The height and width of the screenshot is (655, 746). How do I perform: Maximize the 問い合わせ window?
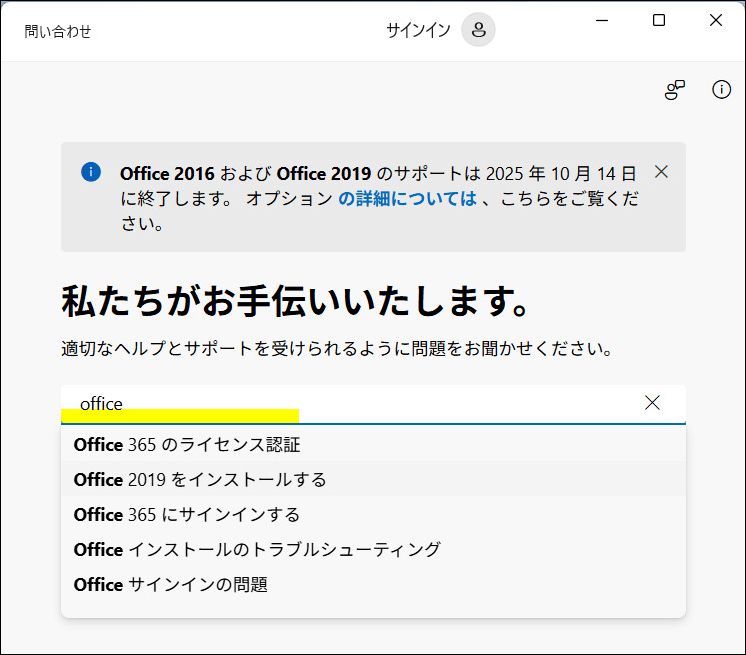[659, 20]
